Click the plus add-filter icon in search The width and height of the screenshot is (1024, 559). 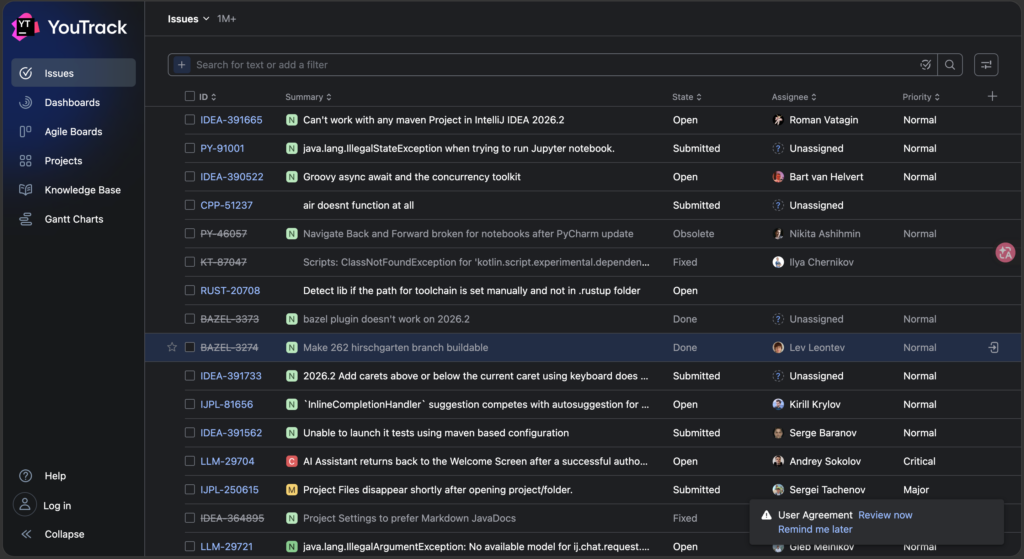pyautogui.click(x=182, y=65)
